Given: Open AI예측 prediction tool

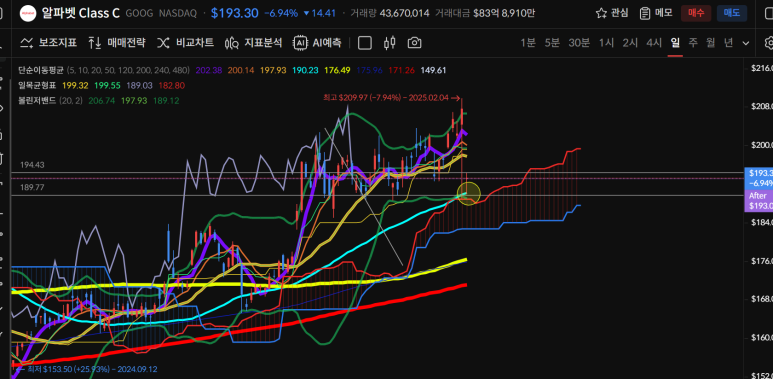Looking at the screenshot, I should click(x=317, y=43).
